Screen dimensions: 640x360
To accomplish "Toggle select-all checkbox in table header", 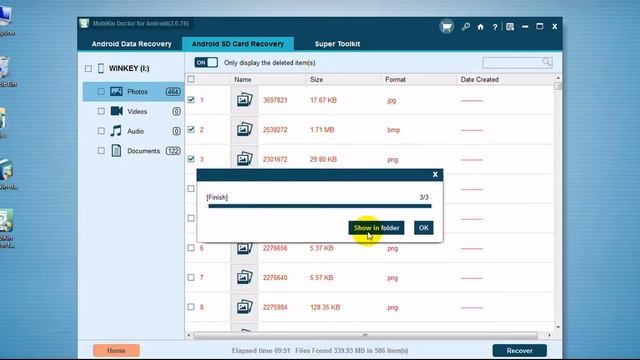I will [191, 79].
